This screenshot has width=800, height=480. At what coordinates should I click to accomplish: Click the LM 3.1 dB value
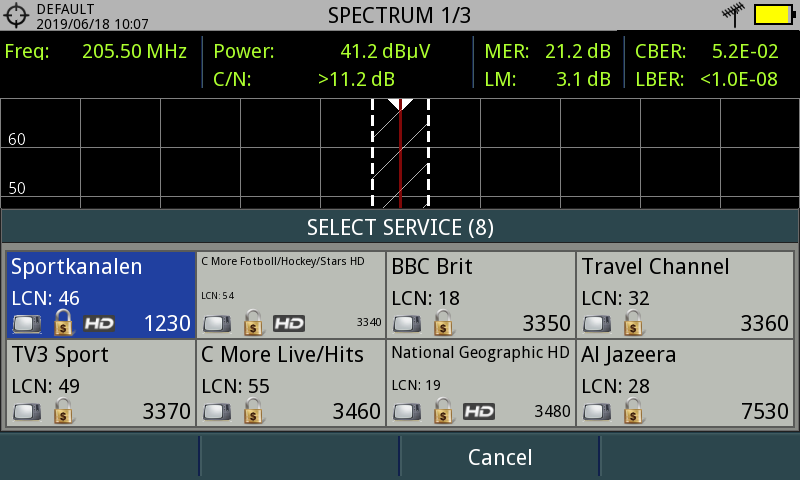pos(583,79)
